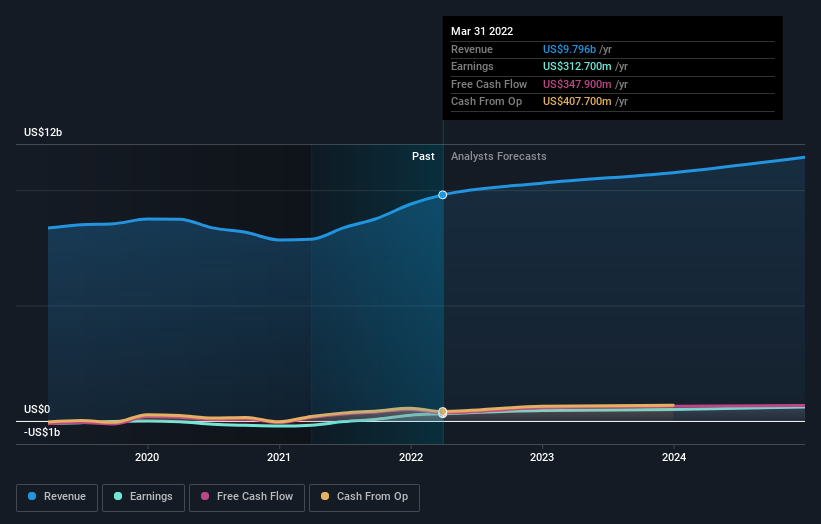
Task: Click the US$347.900m free cash flow value
Action: [577, 84]
